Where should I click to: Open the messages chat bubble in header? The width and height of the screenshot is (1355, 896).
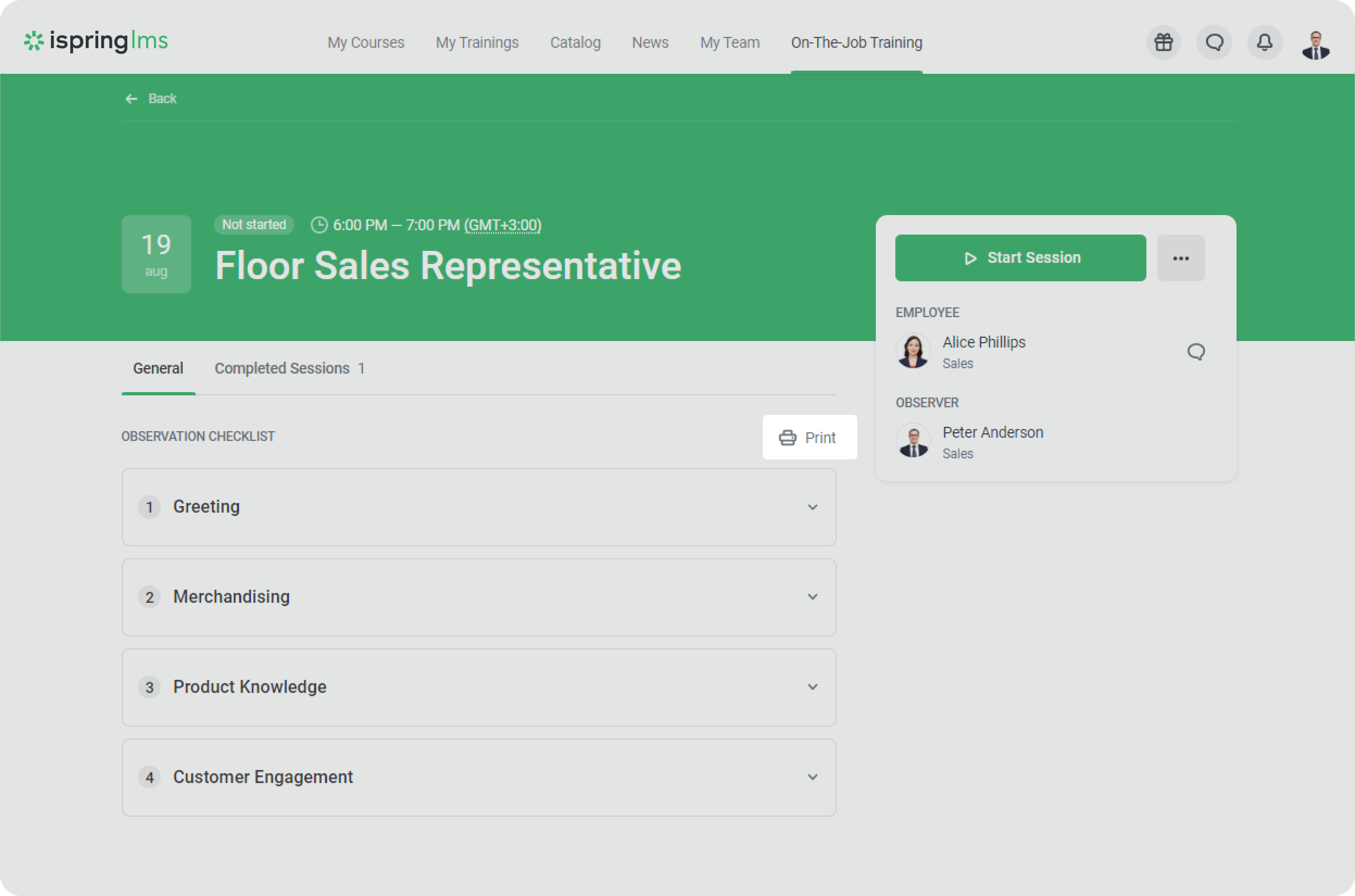click(x=1214, y=42)
